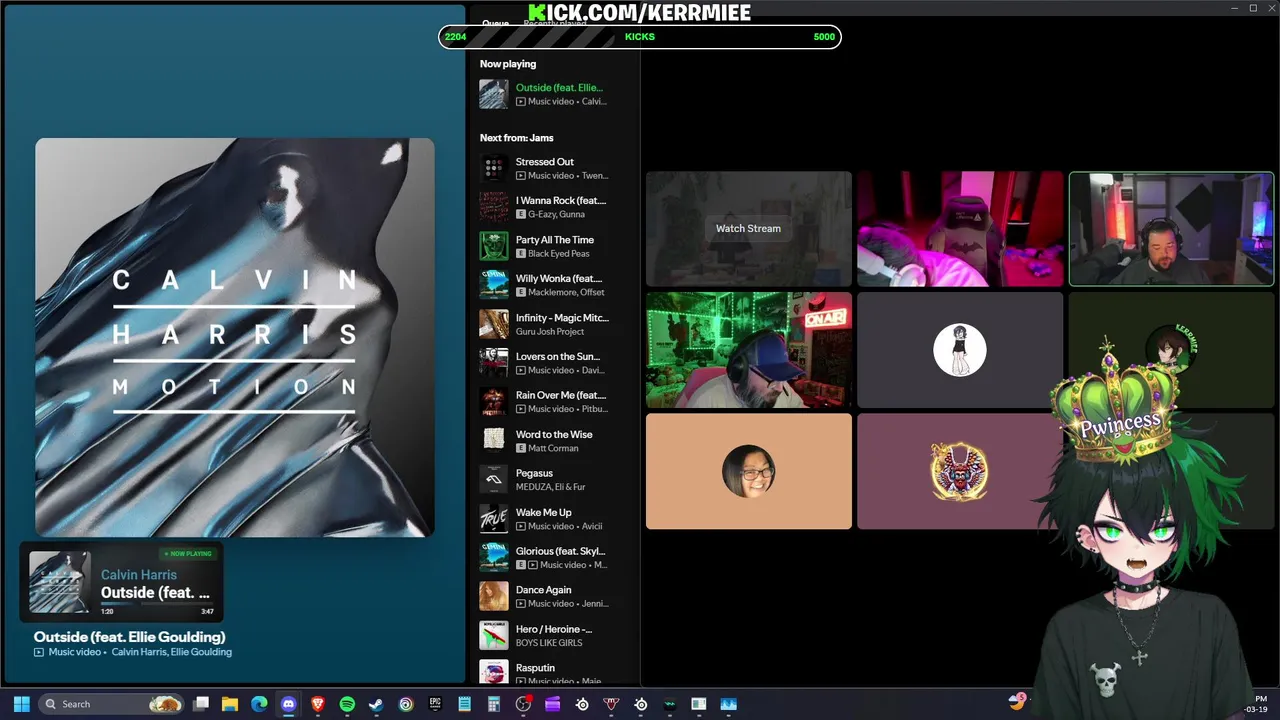Select the green-lit room blue cap video tile
1280x720 pixels.
click(x=749, y=350)
